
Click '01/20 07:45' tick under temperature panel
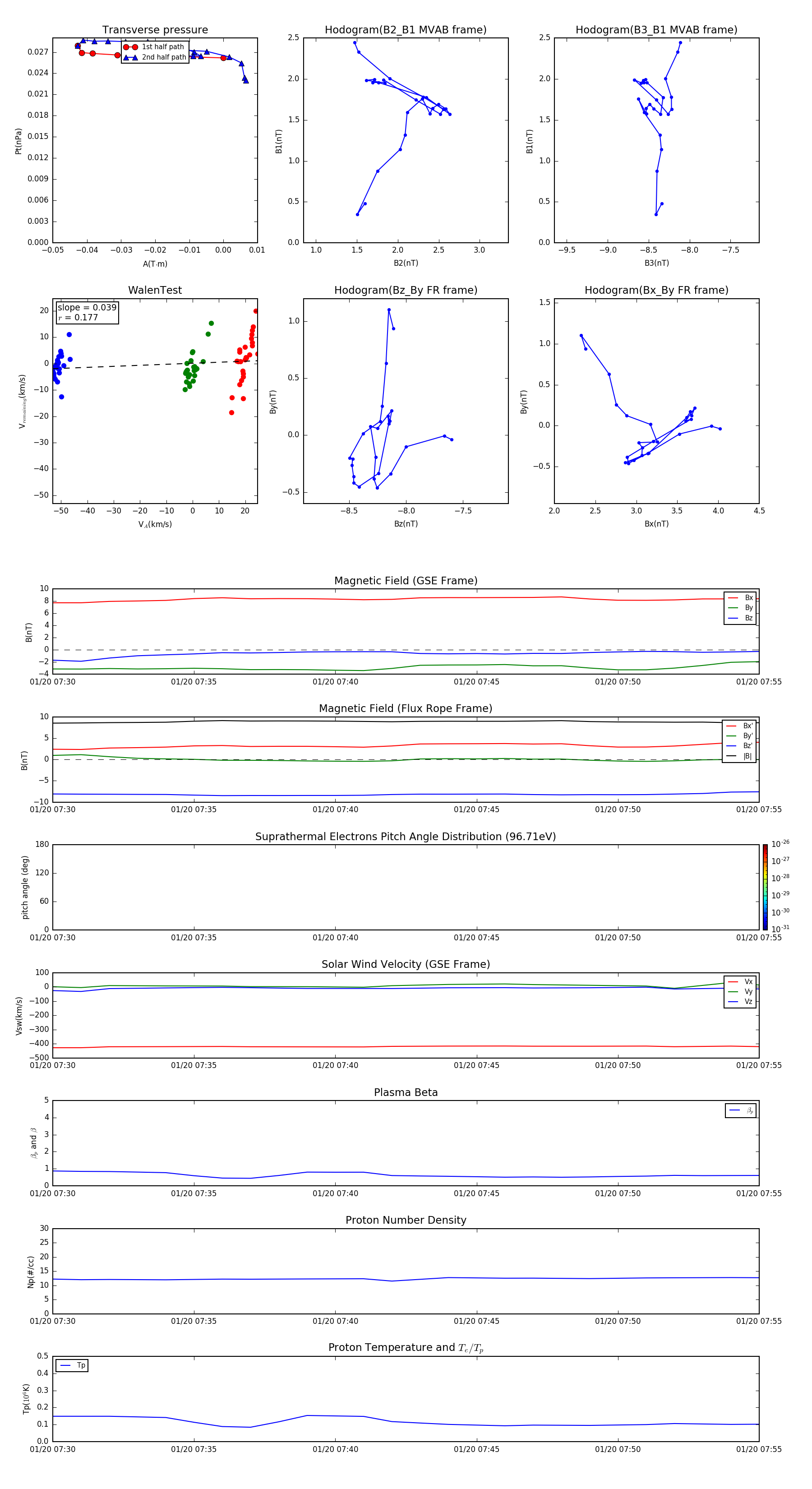(x=477, y=1449)
